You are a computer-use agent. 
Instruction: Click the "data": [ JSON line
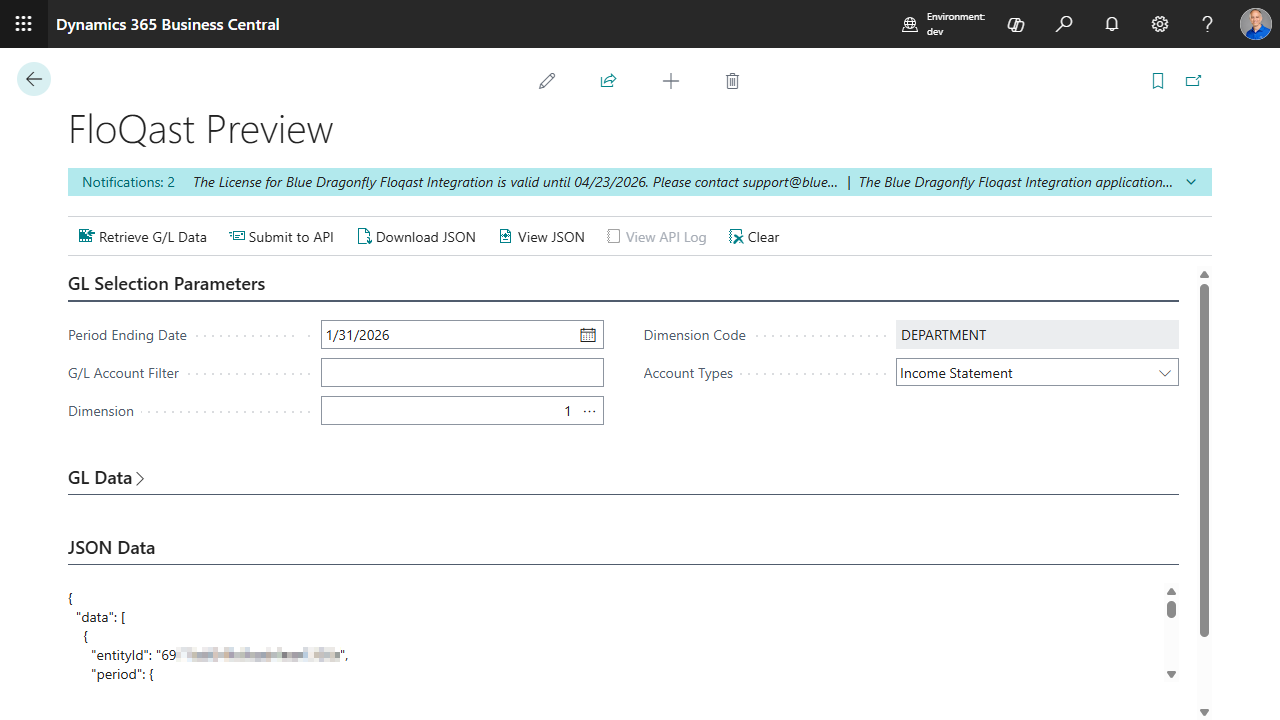coord(99,617)
